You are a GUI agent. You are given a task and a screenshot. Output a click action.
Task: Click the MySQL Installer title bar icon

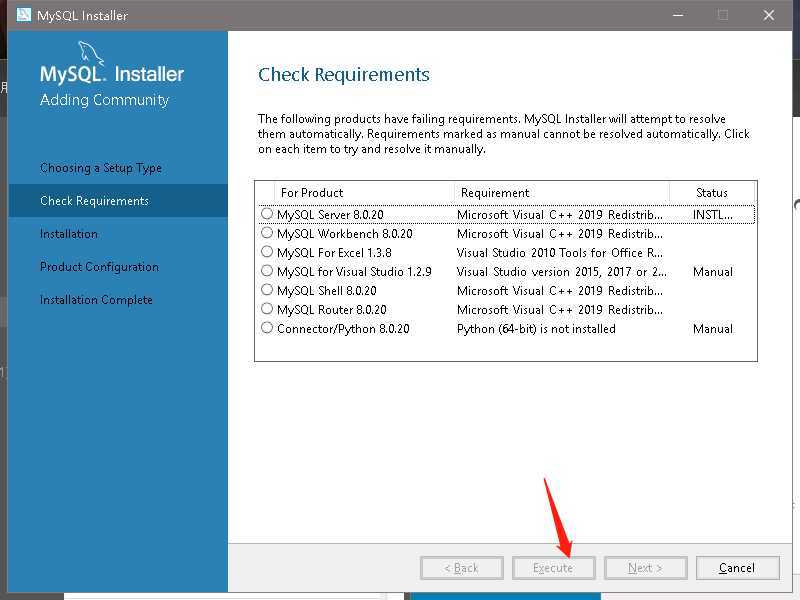[23, 15]
